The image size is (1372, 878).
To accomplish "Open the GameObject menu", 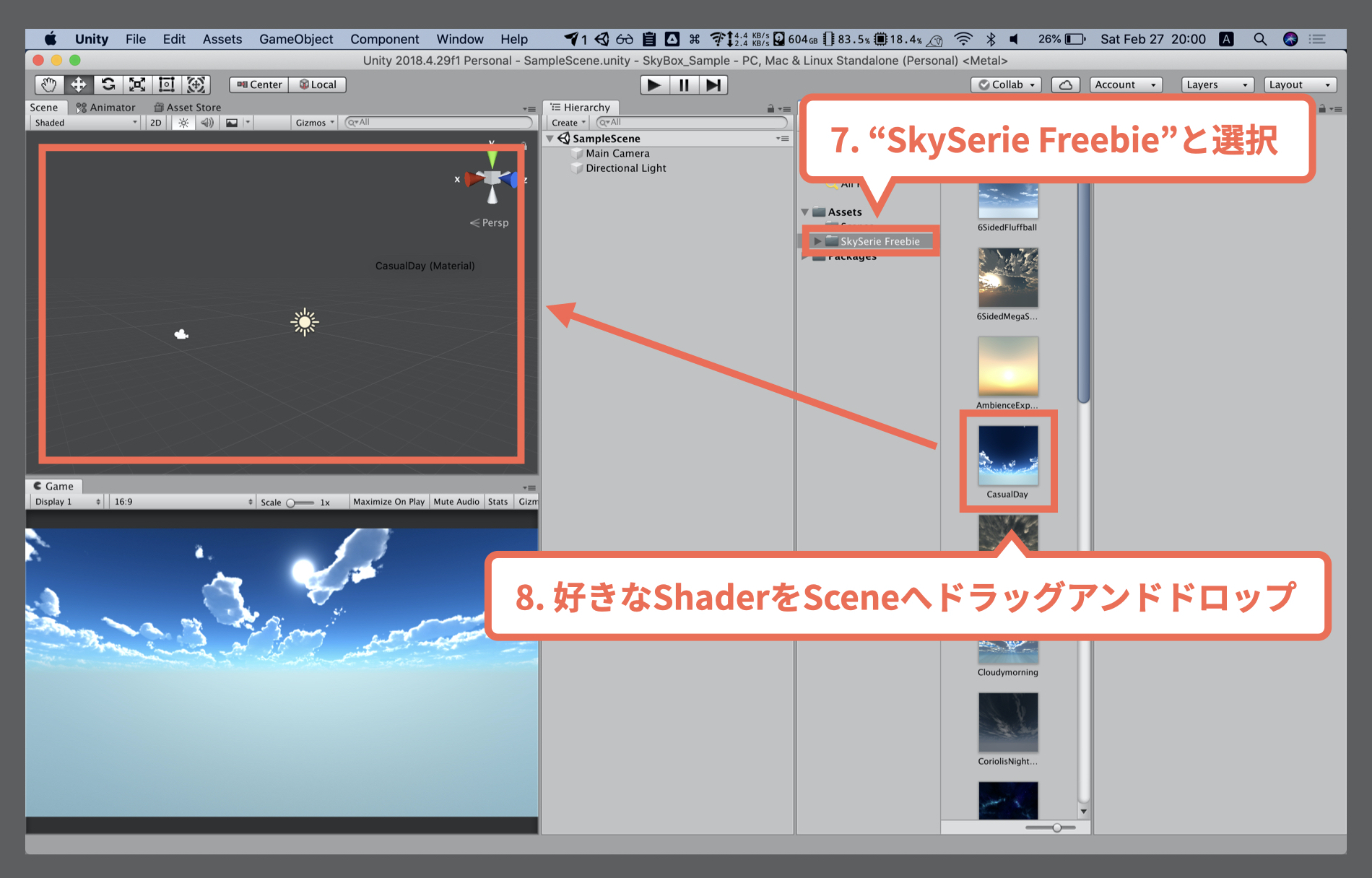I will [x=296, y=39].
